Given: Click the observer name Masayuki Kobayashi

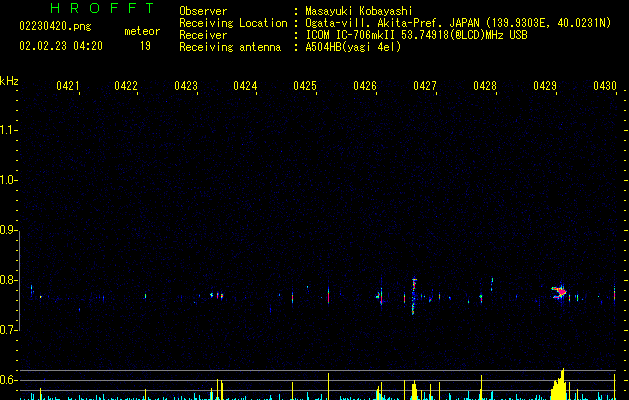Looking at the screenshot, I should [x=359, y=11].
